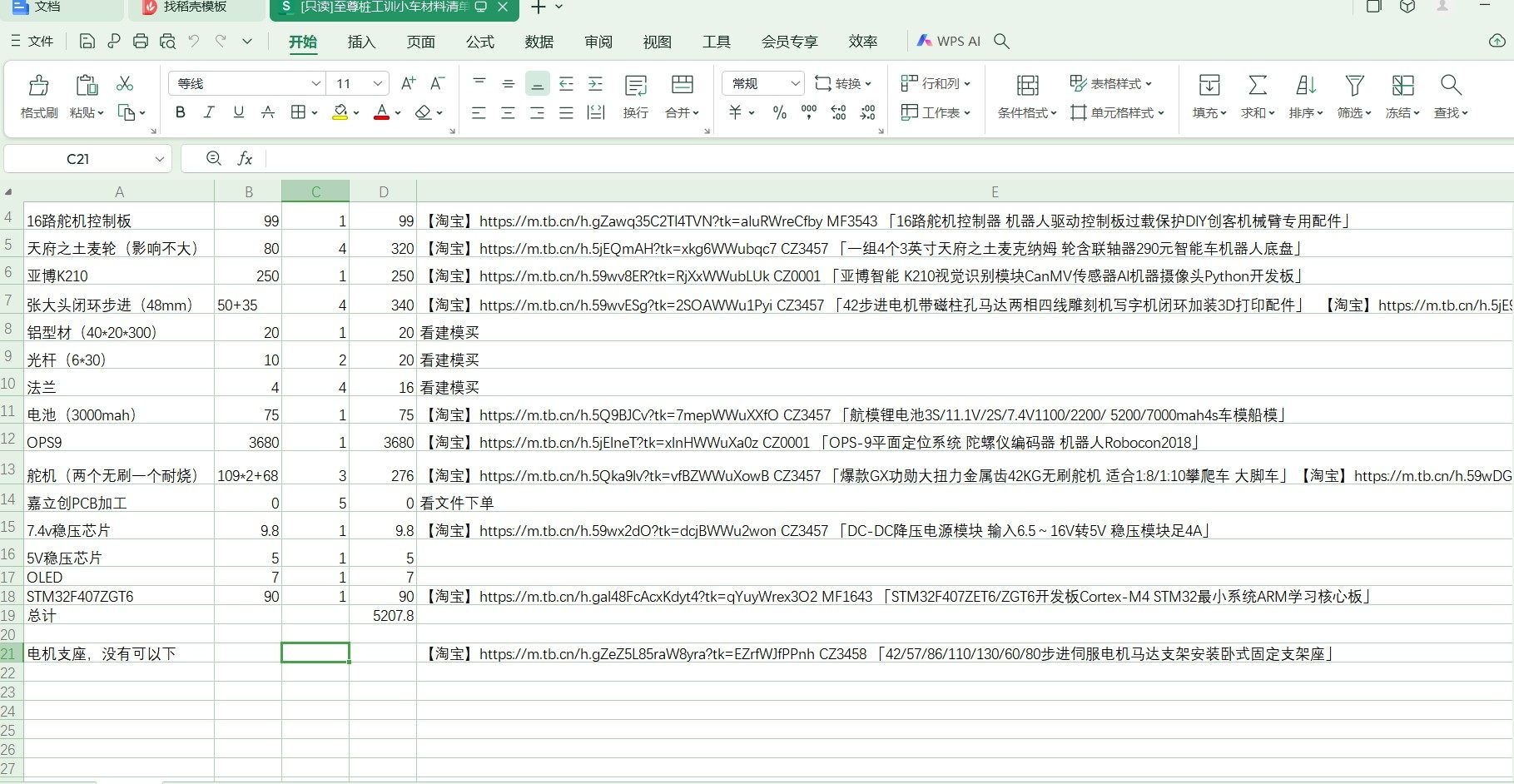Toggle Italic formatting
The height and width of the screenshot is (784, 1514).
(209, 112)
